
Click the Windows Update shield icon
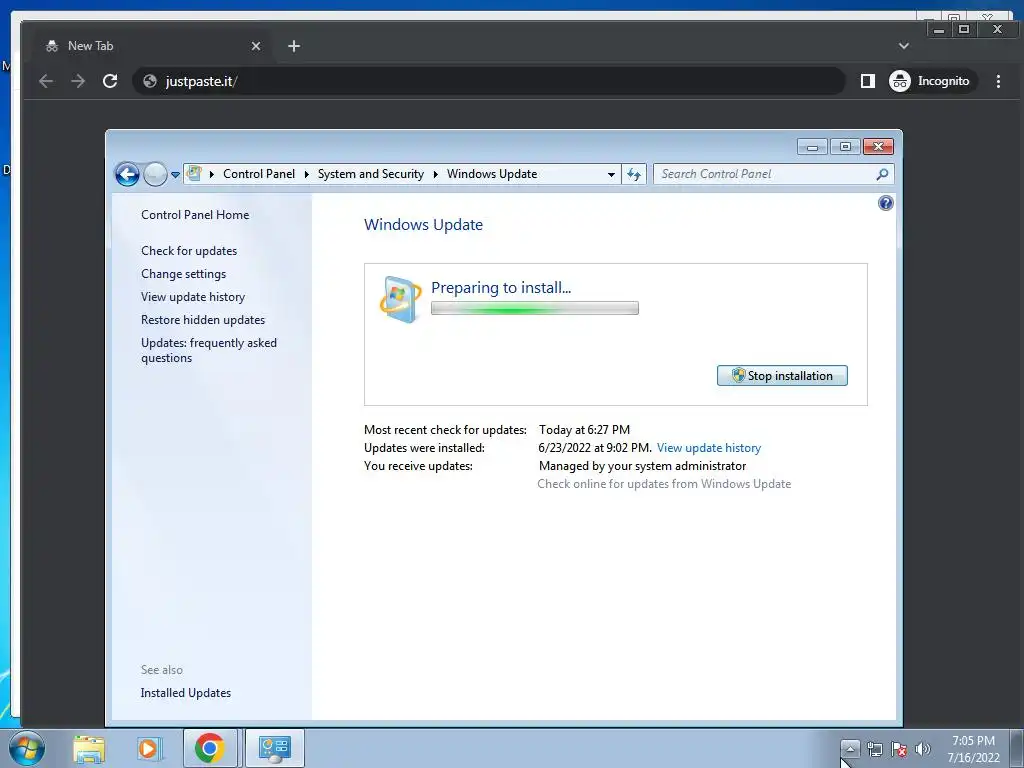pos(400,300)
